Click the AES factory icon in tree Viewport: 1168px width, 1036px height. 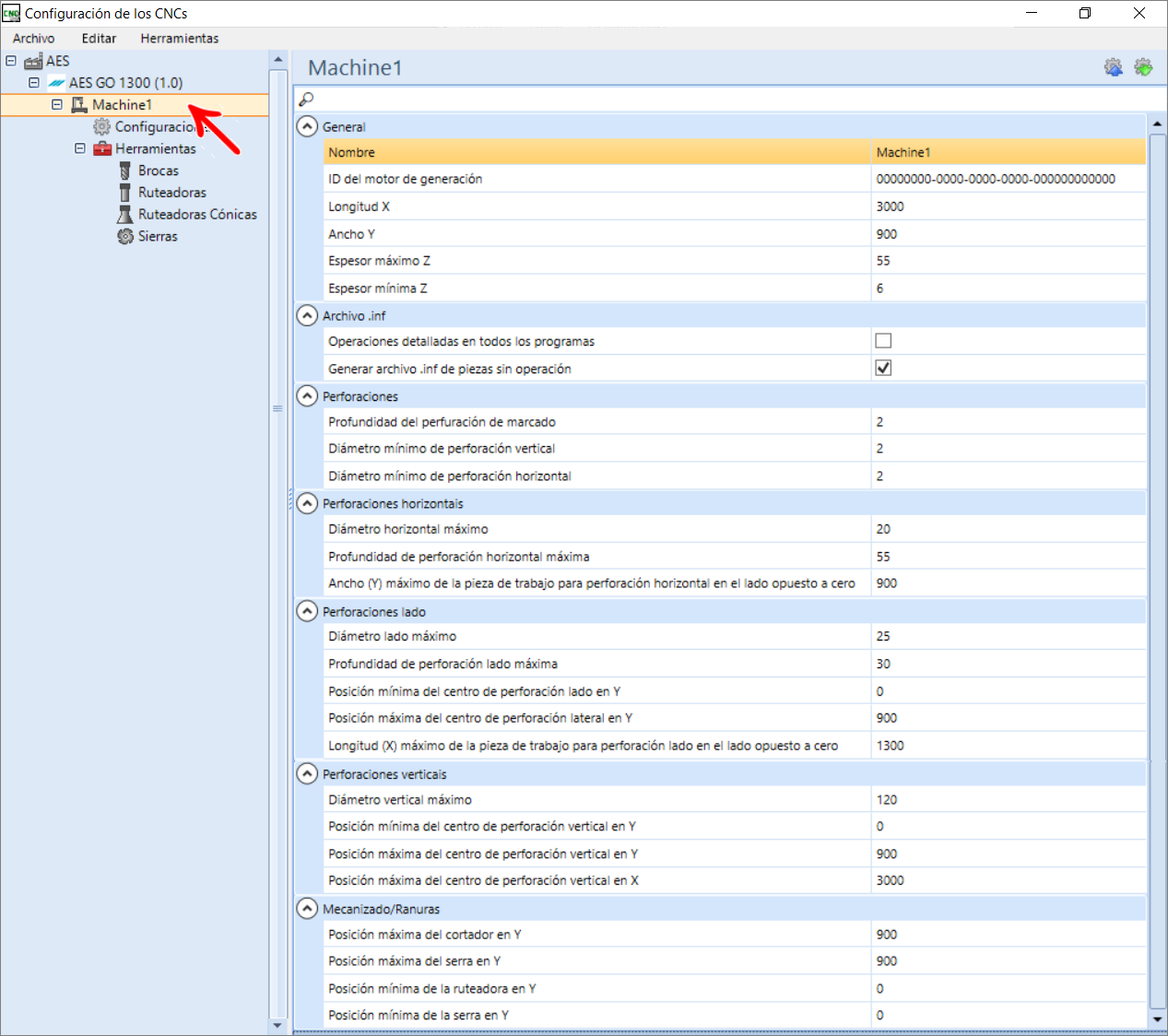tap(33, 61)
